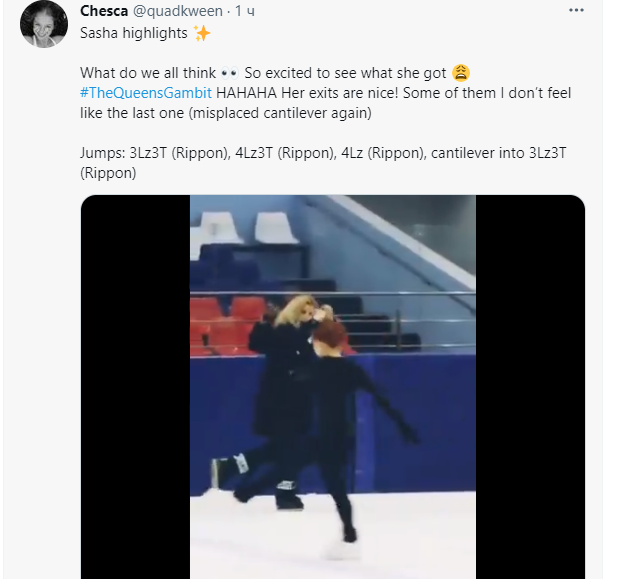This screenshot has width=627, height=579.
Task: Open the tweet's more options (…) menu
Action: [576, 10]
